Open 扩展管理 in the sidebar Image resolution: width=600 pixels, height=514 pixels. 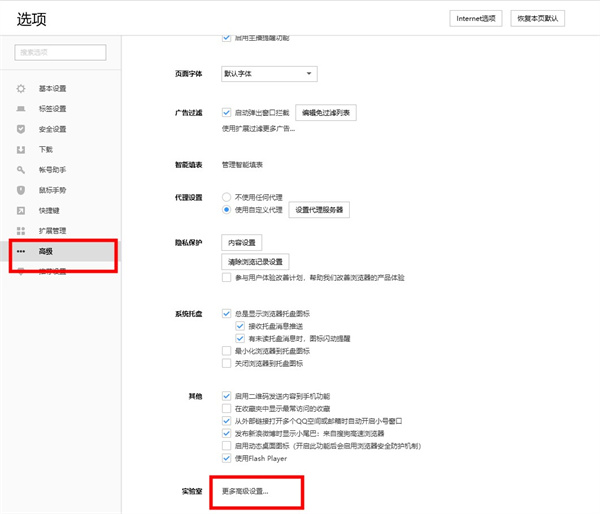(x=52, y=230)
